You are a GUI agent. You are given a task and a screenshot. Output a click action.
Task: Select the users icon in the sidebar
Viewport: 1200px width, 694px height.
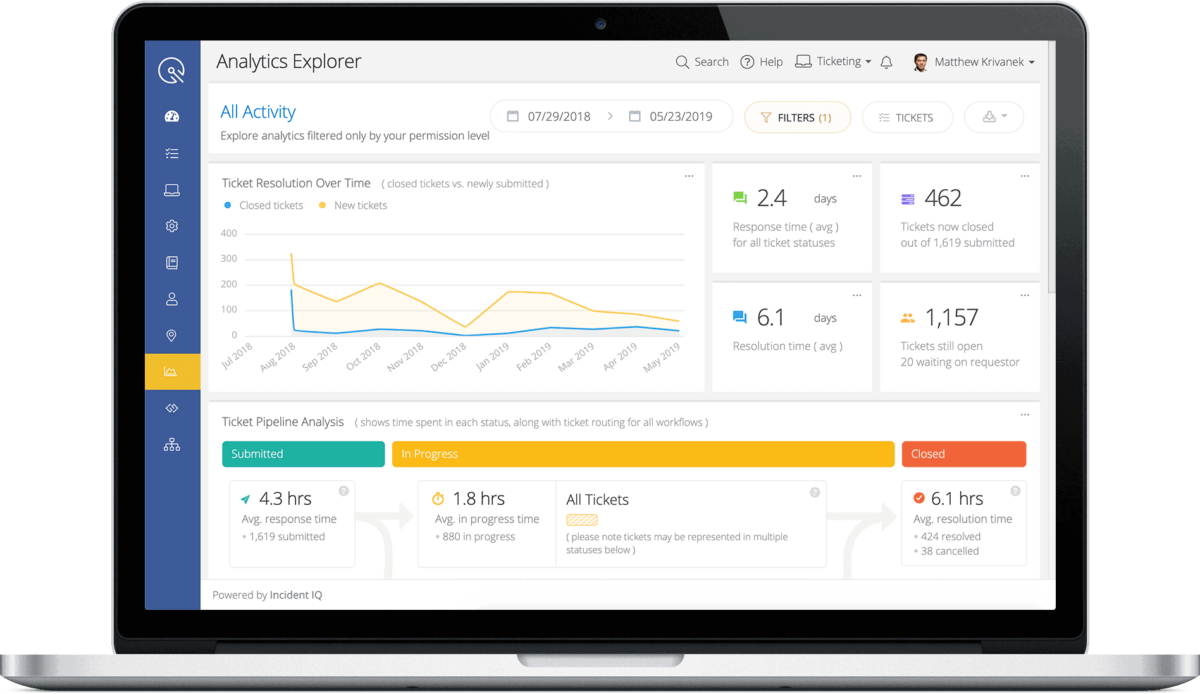click(x=171, y=299)
